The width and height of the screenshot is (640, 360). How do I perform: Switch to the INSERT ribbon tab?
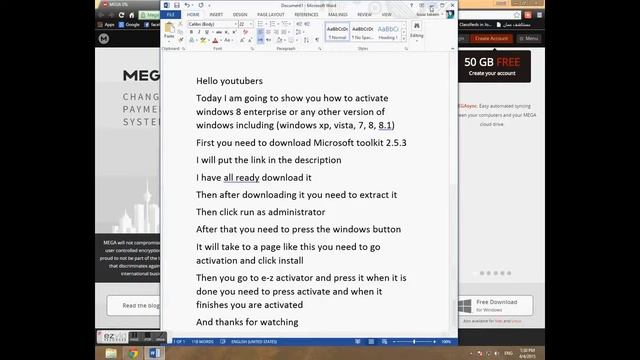[216, 14]
